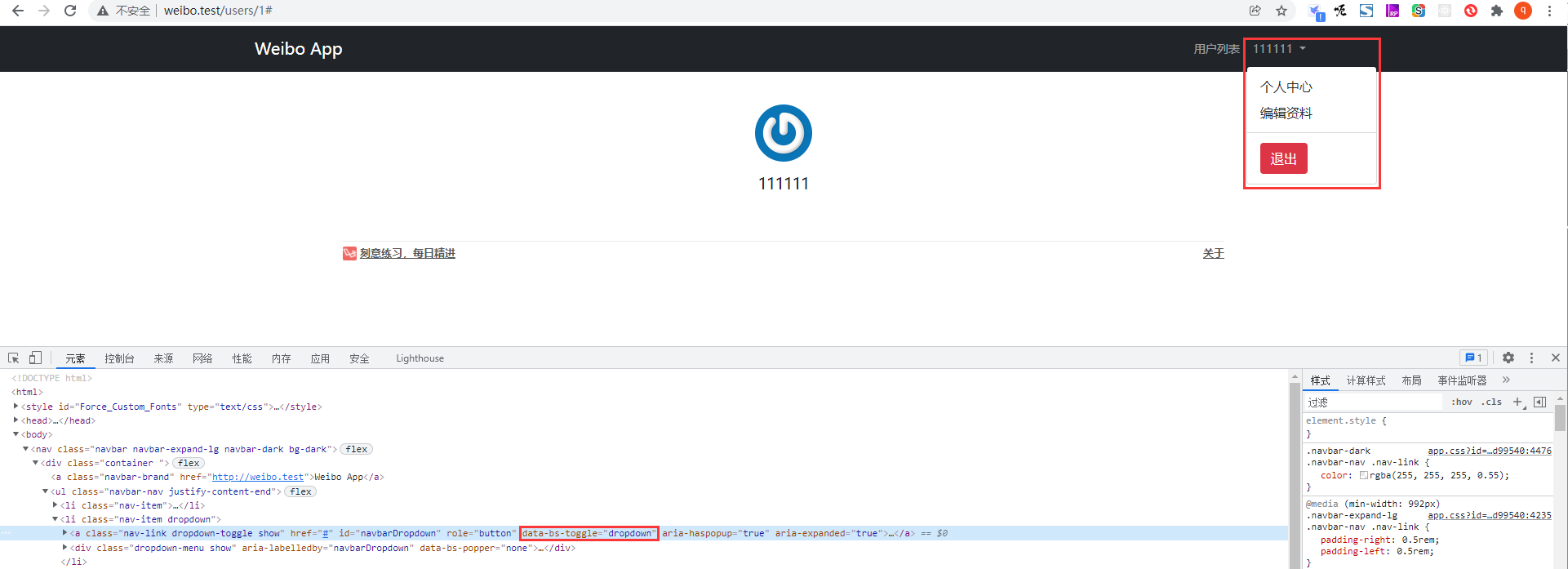The width and height of the screenshot is (1568, 569).
Task: Collapse the div container node
Action: point(35,462)
